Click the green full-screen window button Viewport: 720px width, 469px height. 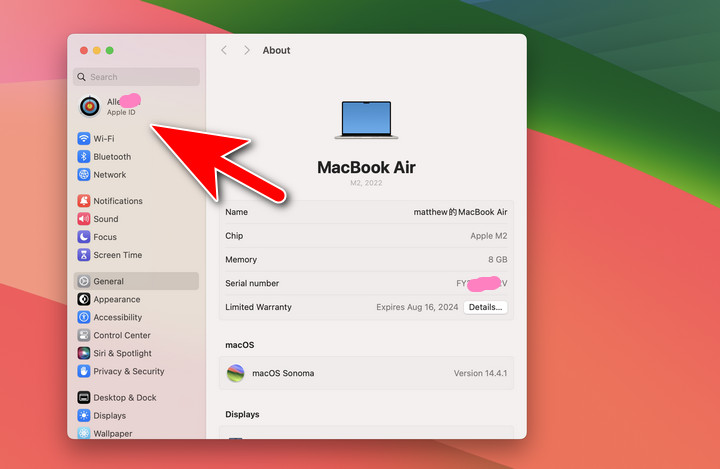pyautogui.click(x=109, y=50)
